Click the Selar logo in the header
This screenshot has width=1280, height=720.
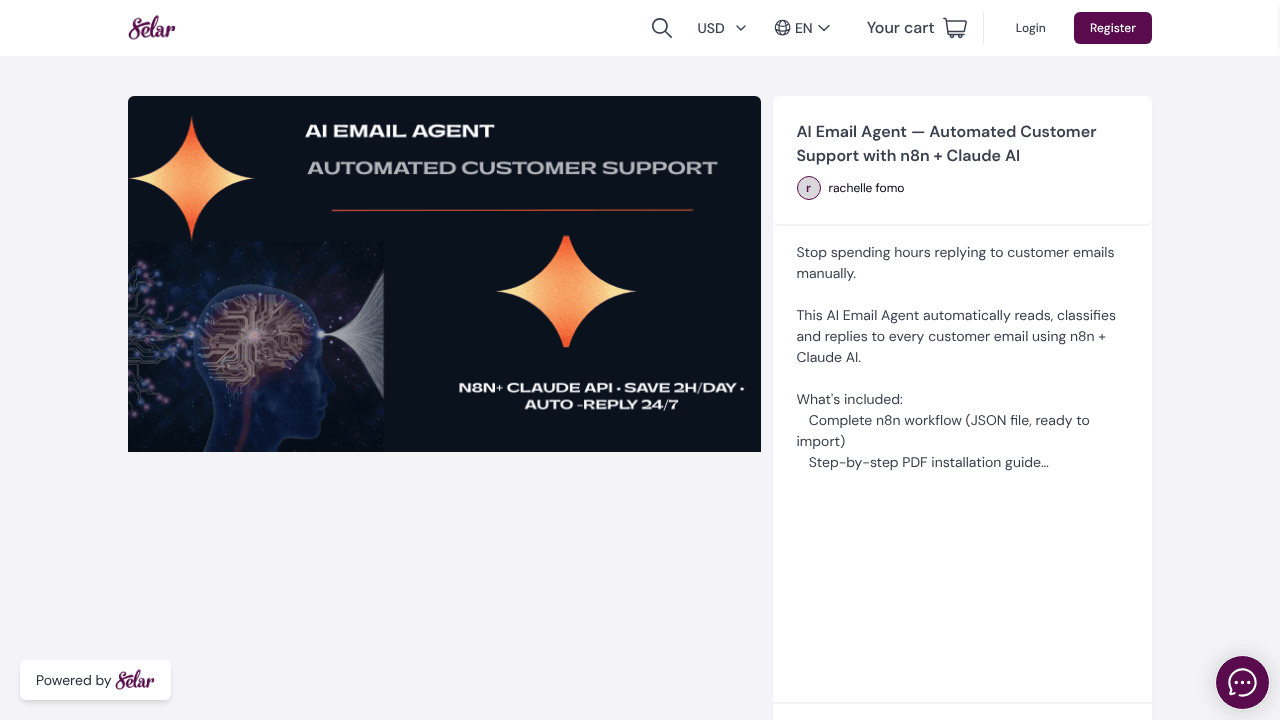click(152, 28)
